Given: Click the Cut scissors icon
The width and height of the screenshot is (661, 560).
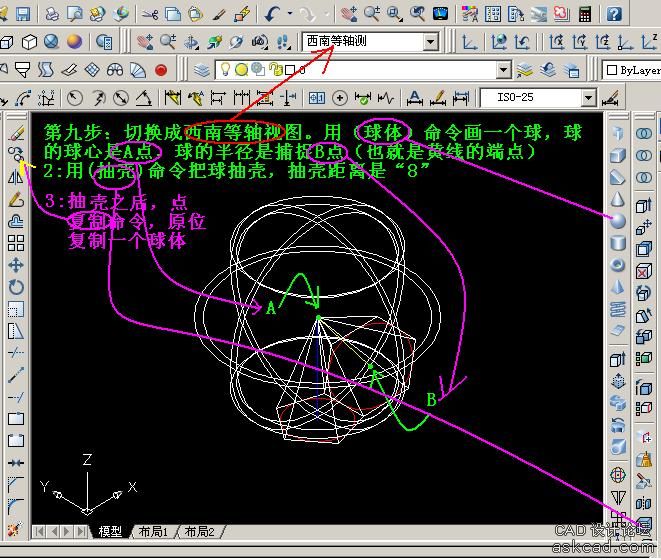Looking at the screenshot, I should [x=150, y=14].
